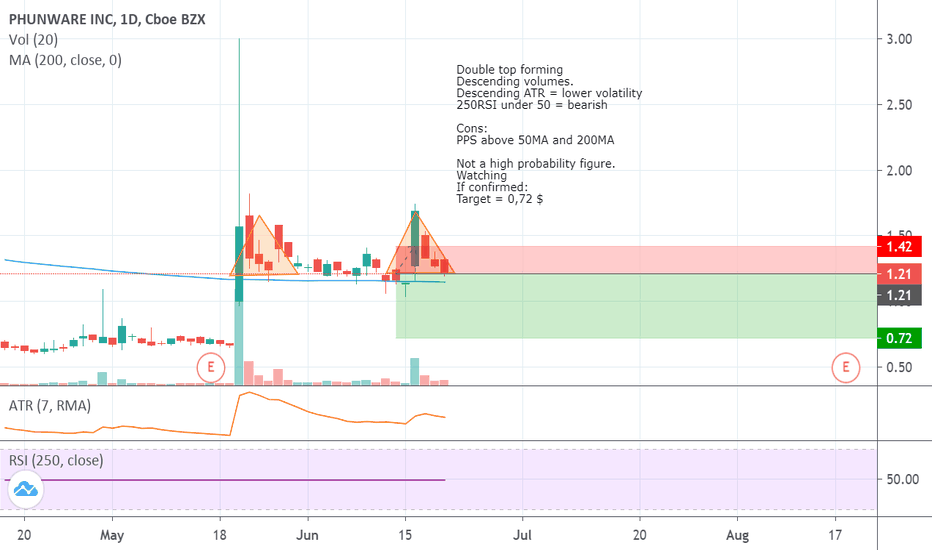
Task: Click the blue cloud TradingView logo icon
Action: (x=26, y=490)
